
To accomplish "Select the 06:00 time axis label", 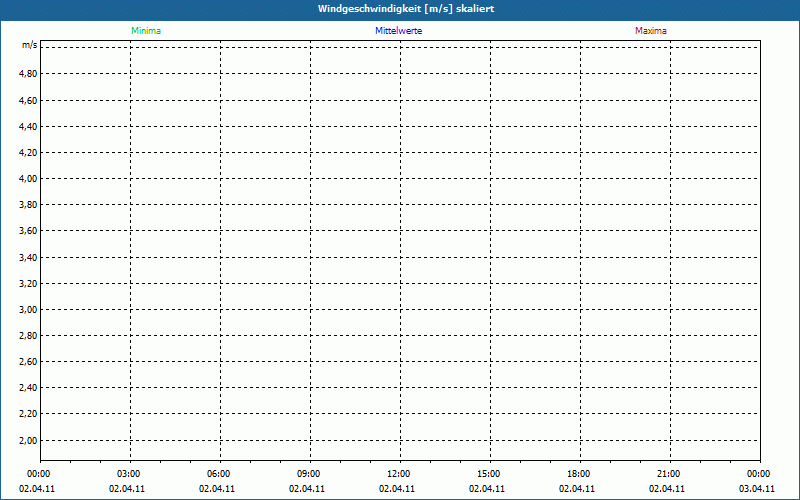I will click(219, 474).
